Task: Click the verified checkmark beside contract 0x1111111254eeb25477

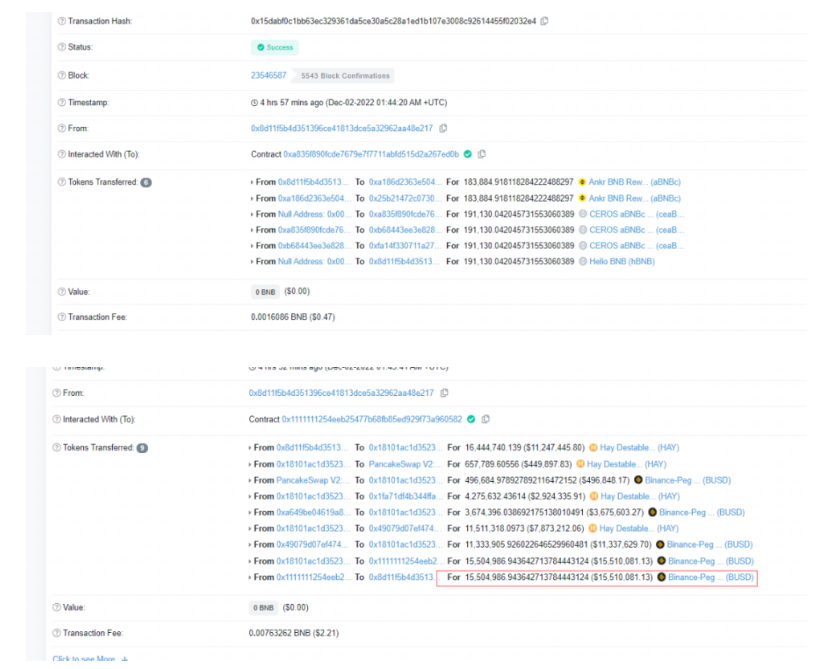Action: coord(471,419)
